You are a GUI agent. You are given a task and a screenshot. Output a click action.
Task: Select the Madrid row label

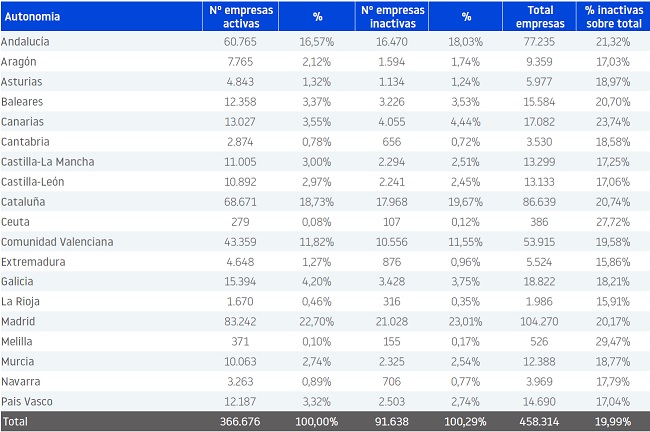18,322
